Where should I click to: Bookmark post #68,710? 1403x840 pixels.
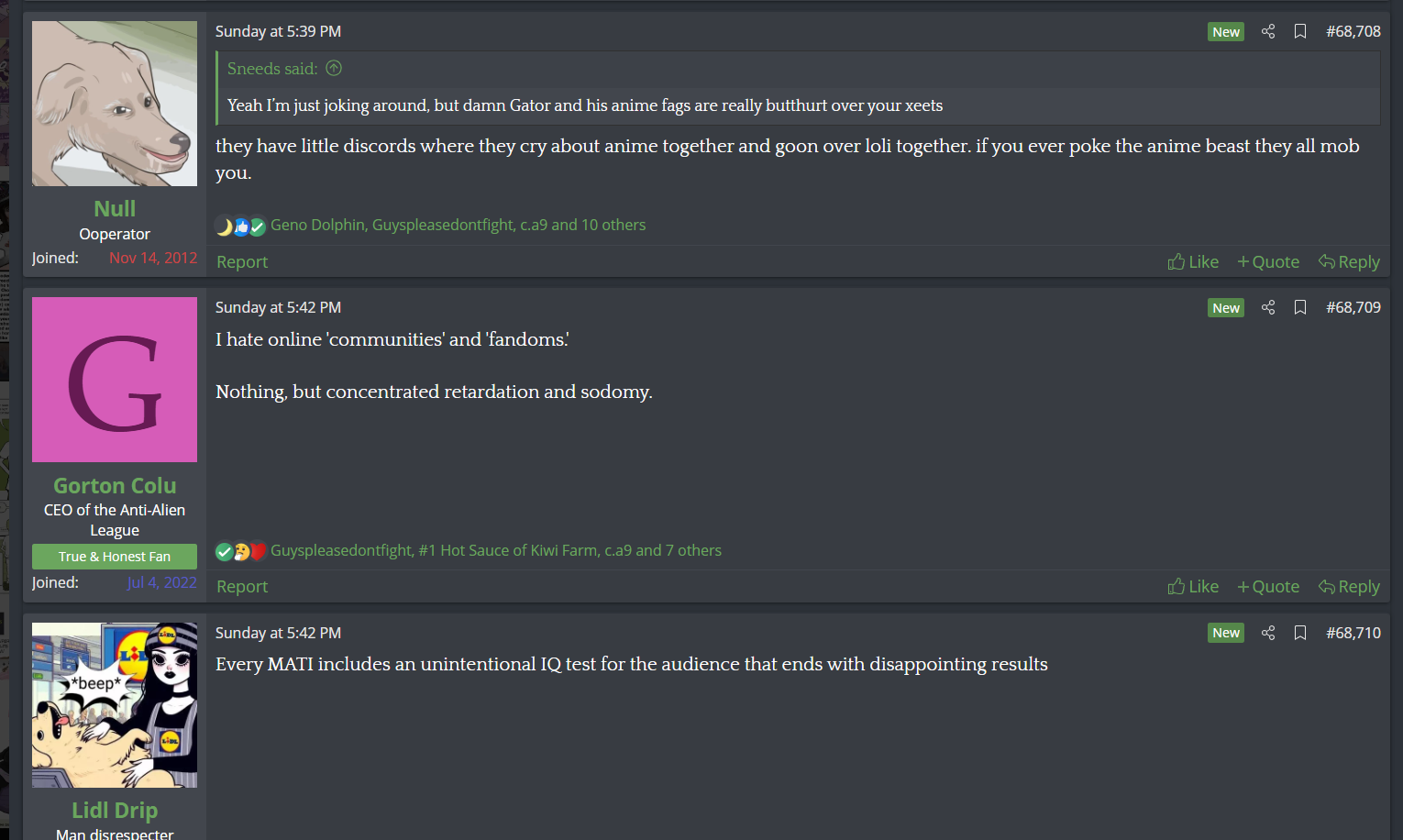(1300, 633)
